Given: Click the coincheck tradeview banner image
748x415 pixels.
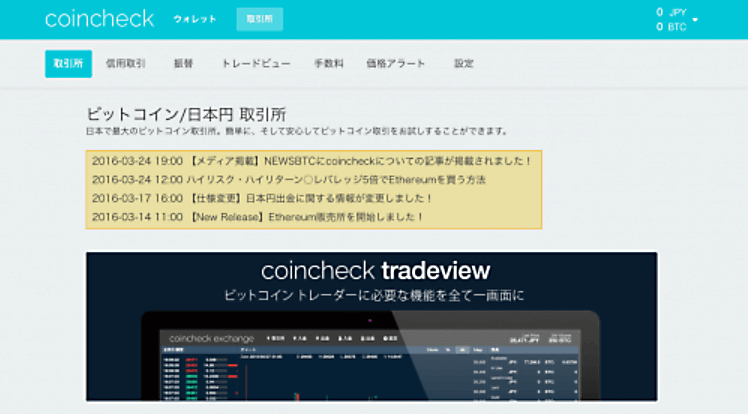Looking at the screenshot, I should 372,327.
